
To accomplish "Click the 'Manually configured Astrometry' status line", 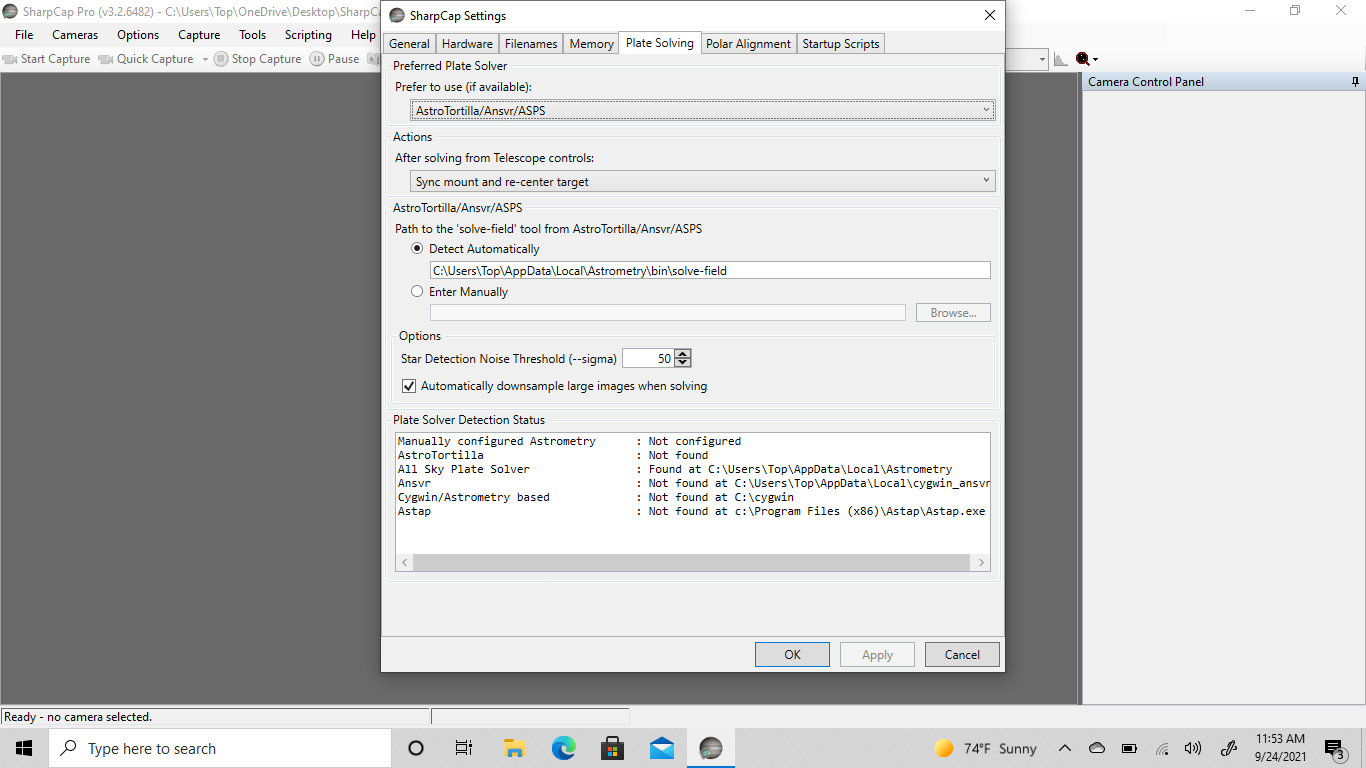I will (569, 441).
